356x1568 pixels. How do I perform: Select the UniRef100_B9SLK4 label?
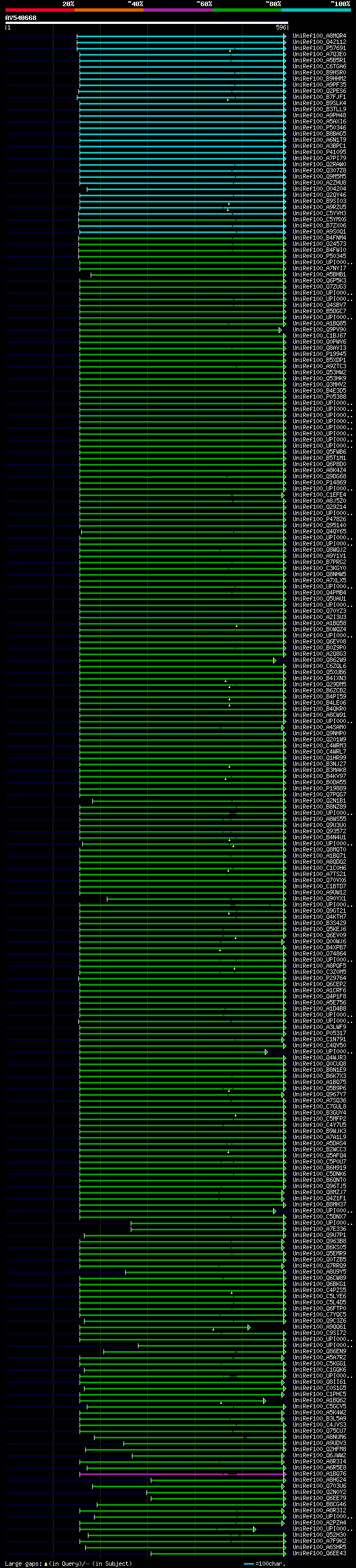(319, 103)
